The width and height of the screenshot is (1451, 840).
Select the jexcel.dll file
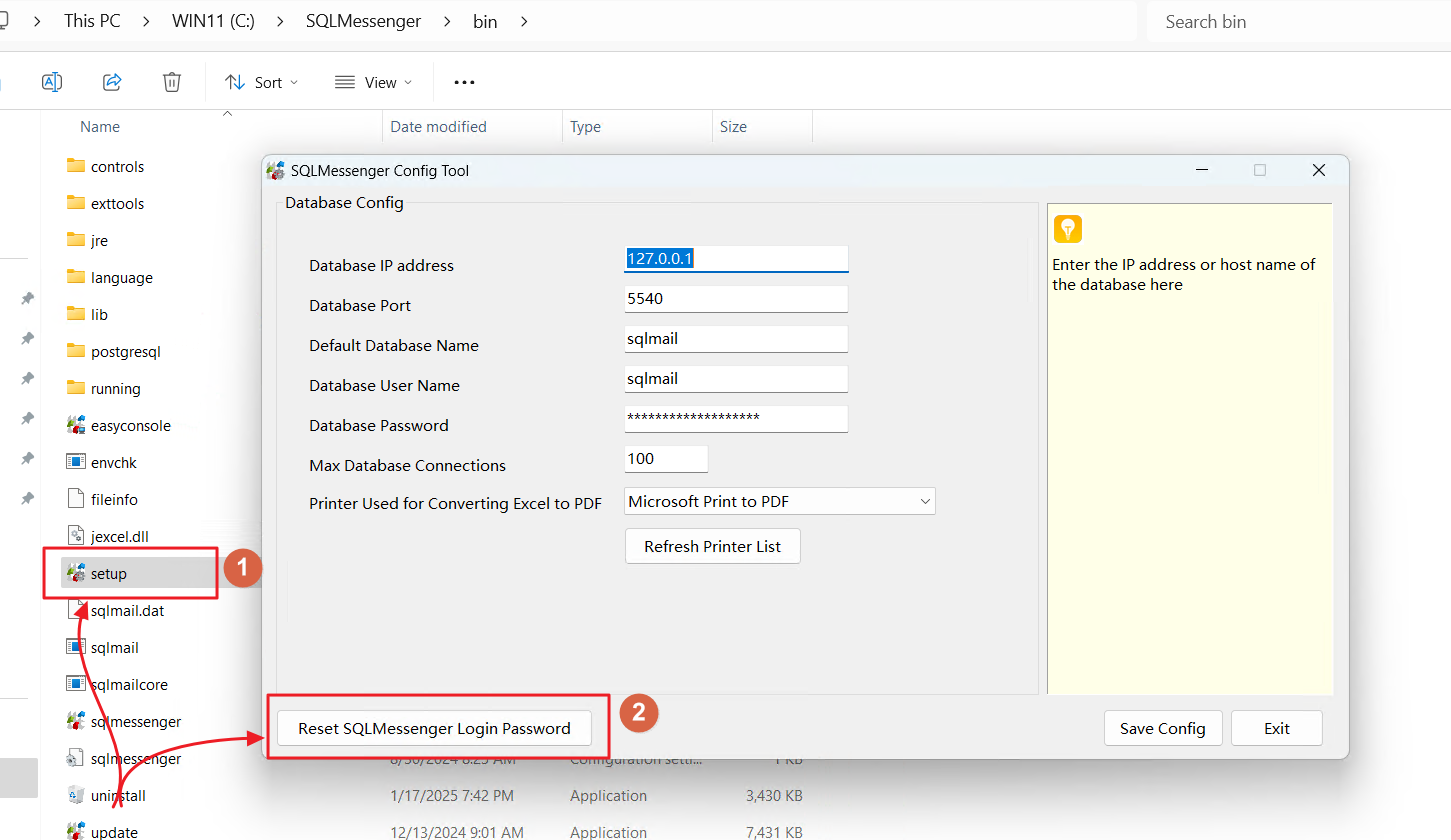(118, 537)
